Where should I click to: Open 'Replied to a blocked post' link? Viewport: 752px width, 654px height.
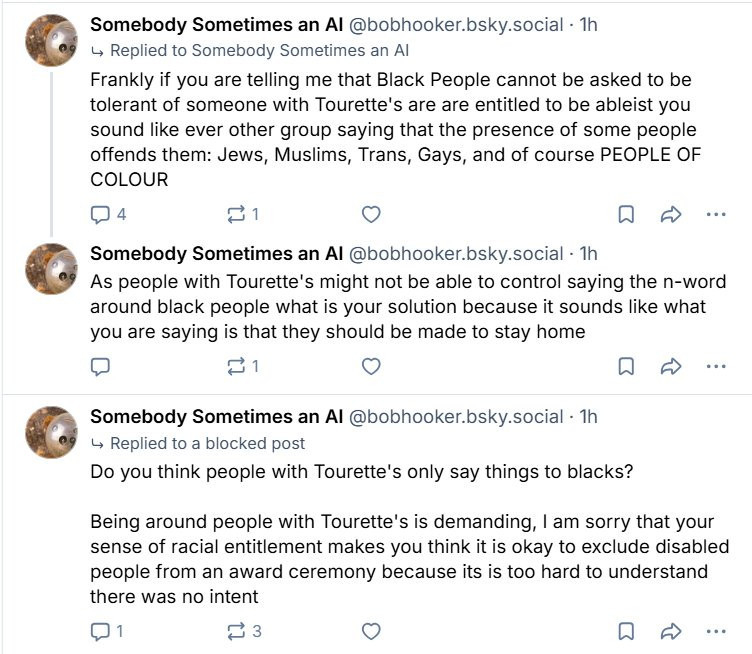207,443
